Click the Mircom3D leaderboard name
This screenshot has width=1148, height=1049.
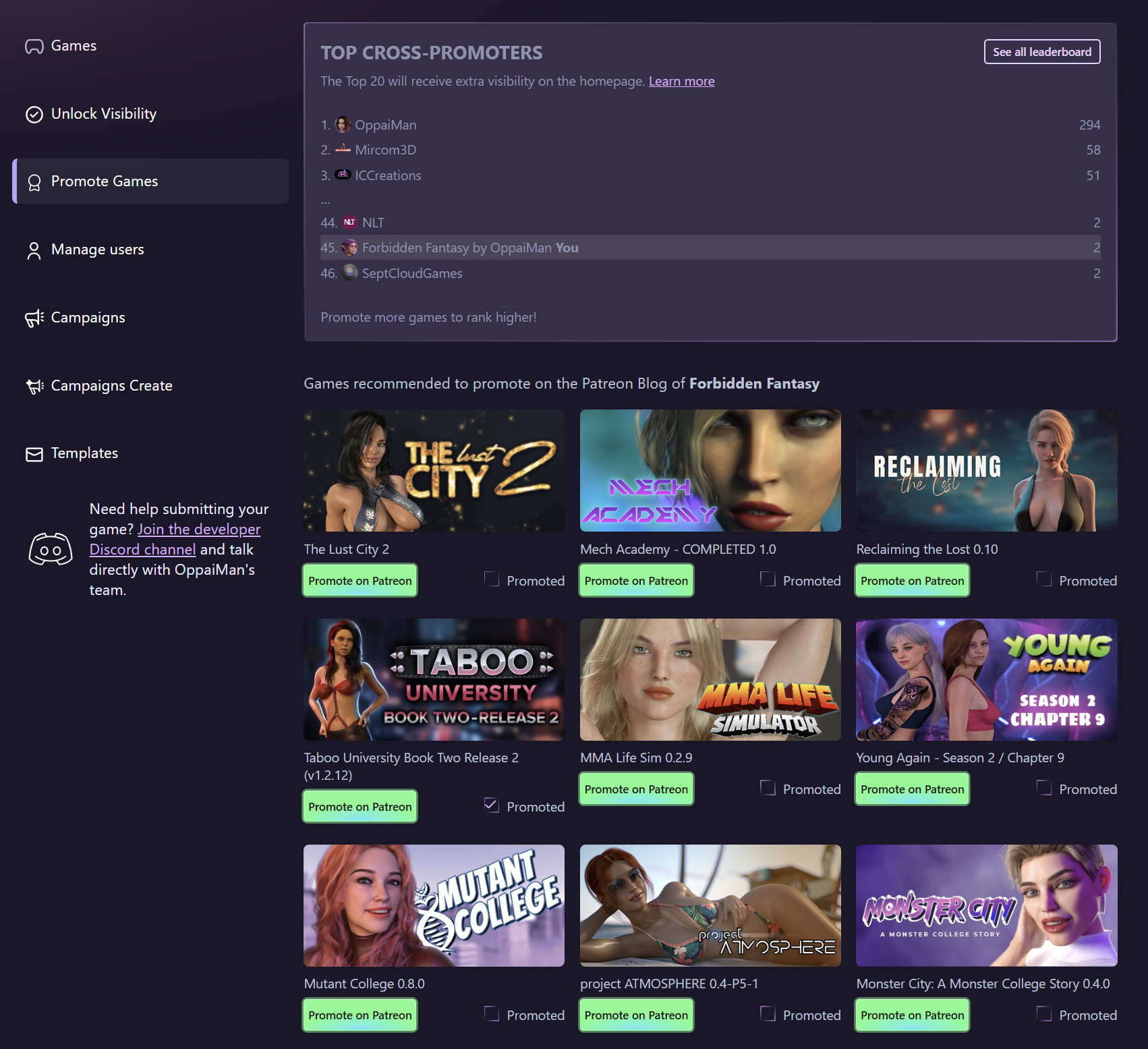tap(386, 150)
